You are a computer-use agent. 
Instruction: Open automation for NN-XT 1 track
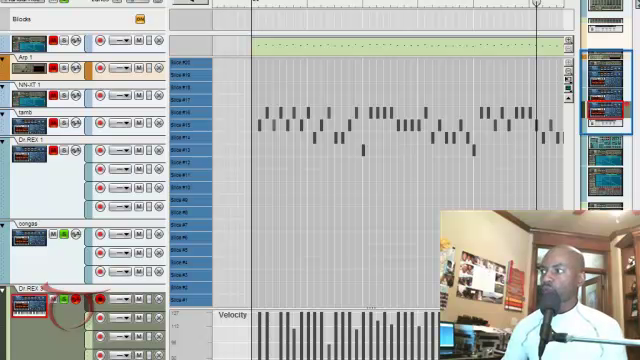coord(76,96)
